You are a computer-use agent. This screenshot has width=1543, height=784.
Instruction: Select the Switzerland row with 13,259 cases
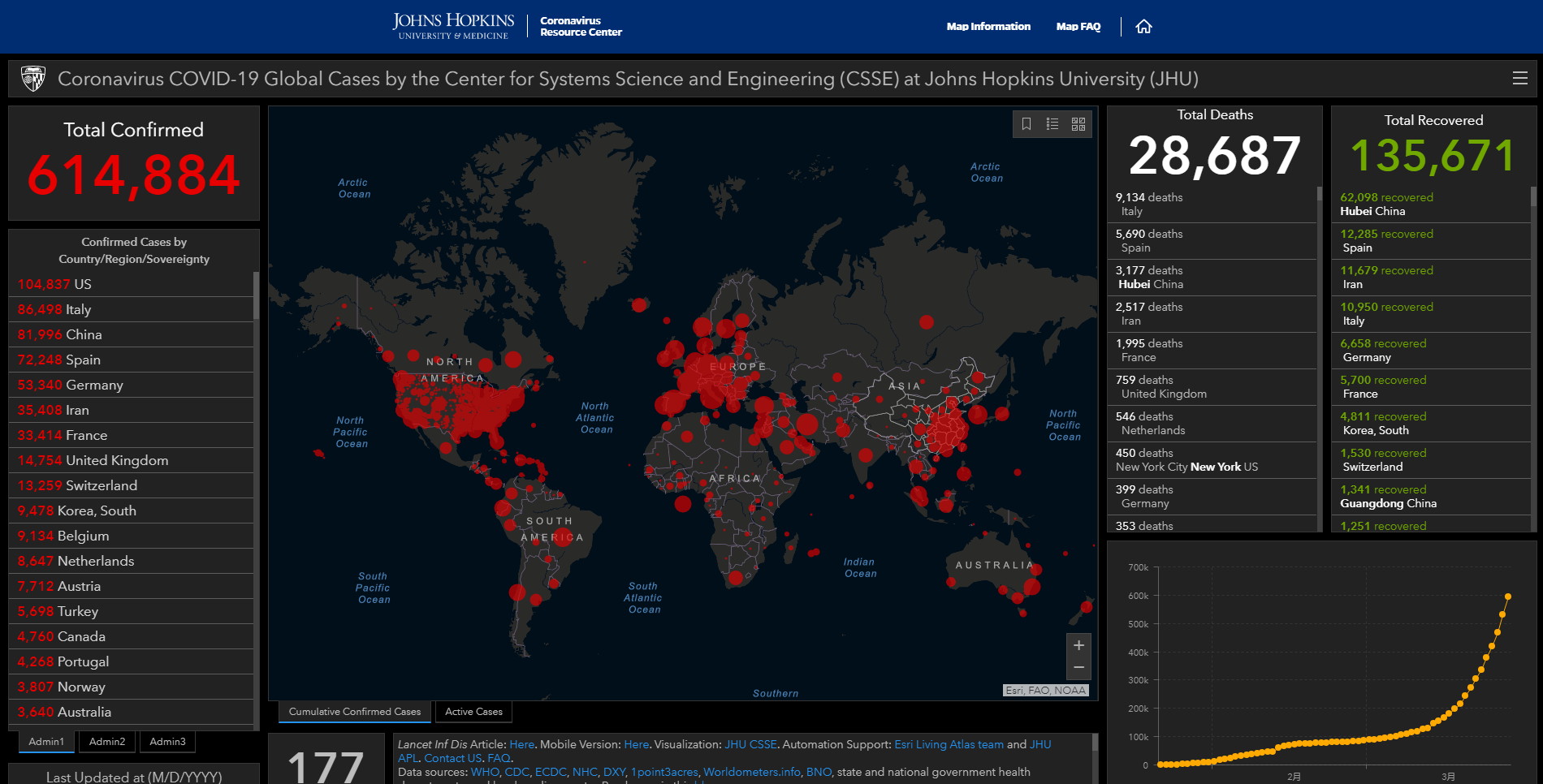coord(131,485)
